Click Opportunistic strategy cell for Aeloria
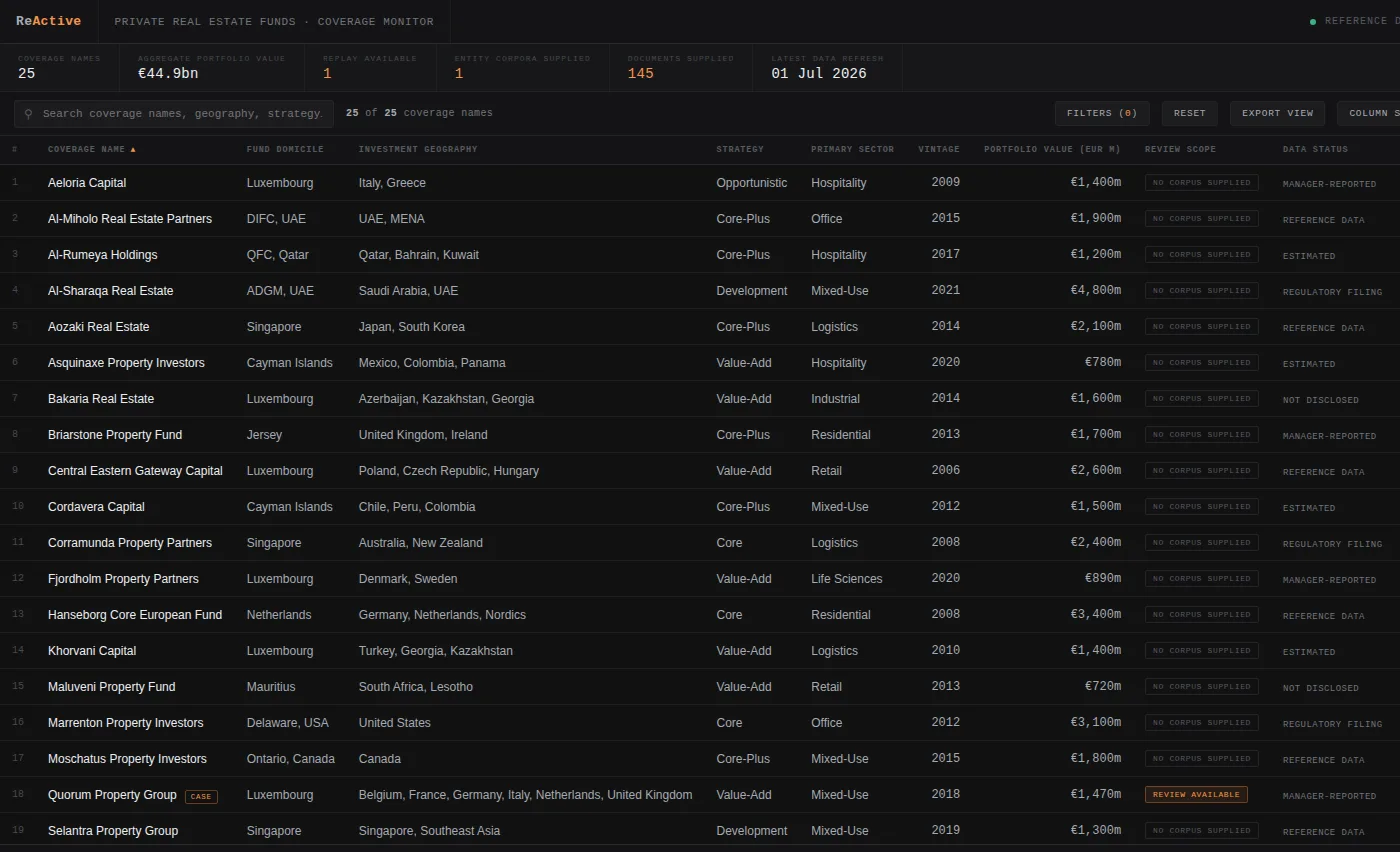 coord(751,183)
